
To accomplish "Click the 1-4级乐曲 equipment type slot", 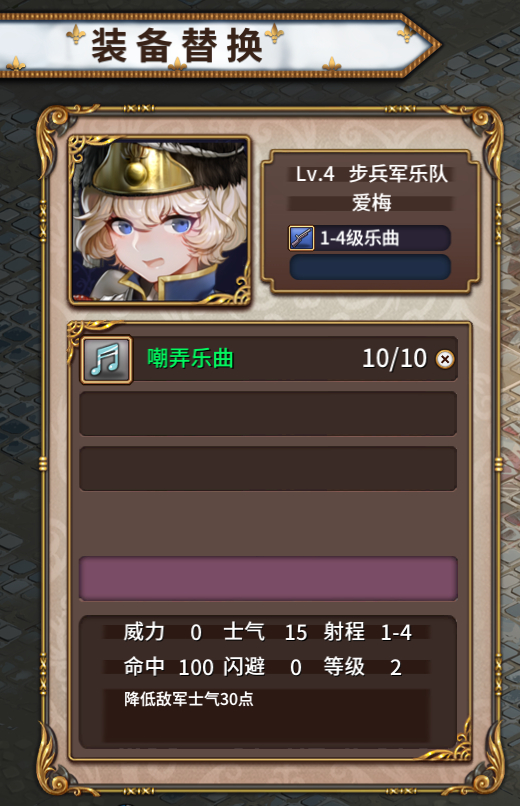I will click(x=370, y=238).
